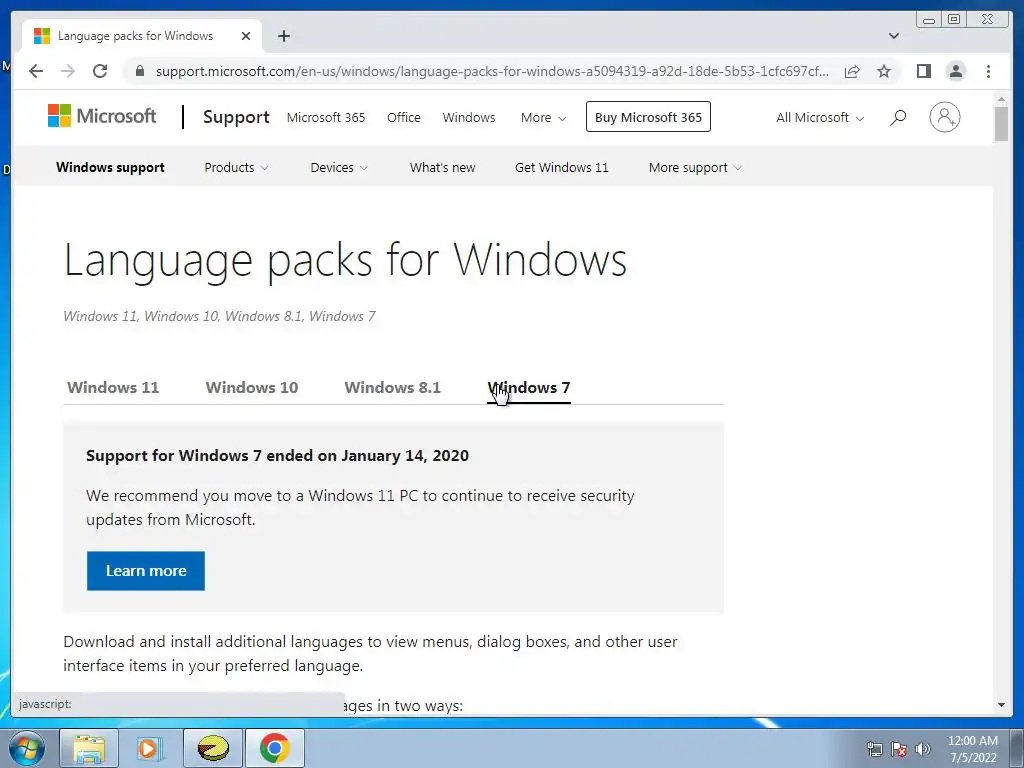The width and height of the screenshot is (1024, 768).
Task: Open Windows Explorer from the taskbar
Action: [x=89, y=748]
